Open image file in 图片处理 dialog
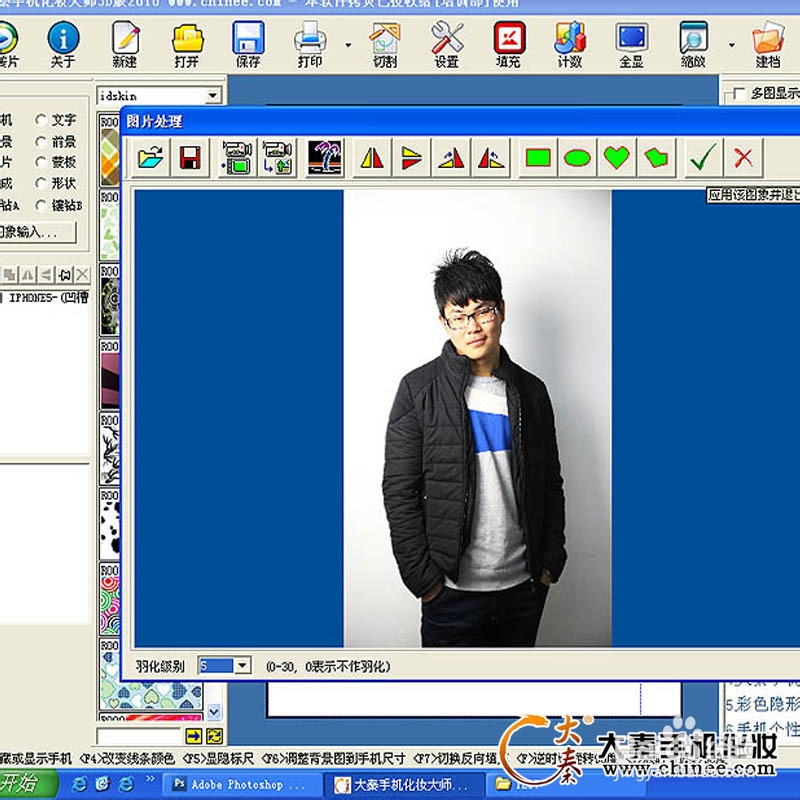This screenshot has width=800, height=800. point(151,157)
